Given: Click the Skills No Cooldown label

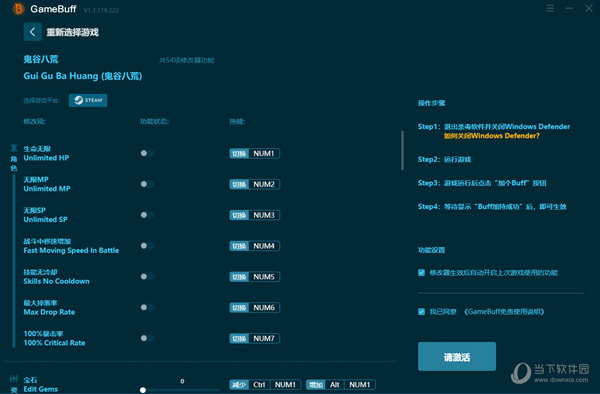Looking at the screenshot, I should (x=57, y=277).
